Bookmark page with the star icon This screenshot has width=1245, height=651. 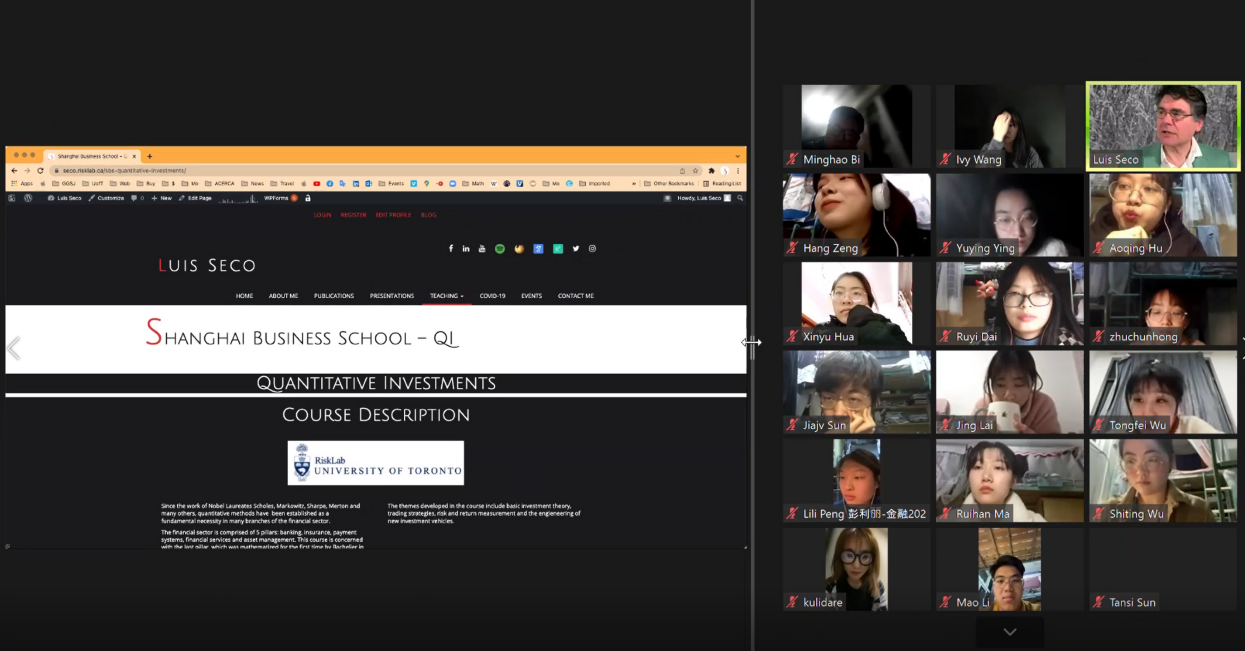(x=696, y=171)
